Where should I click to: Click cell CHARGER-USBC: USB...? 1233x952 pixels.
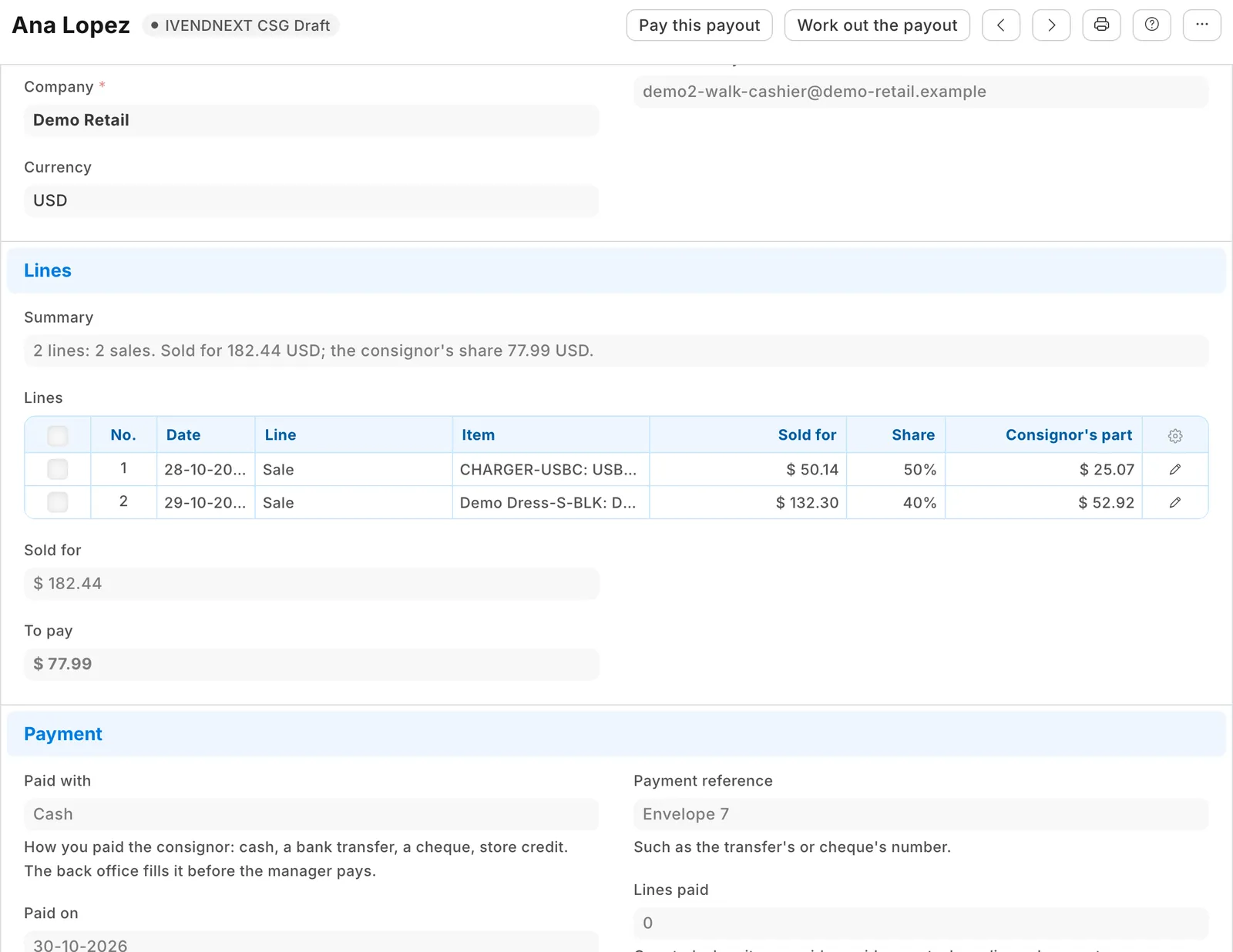pos(551,469)
